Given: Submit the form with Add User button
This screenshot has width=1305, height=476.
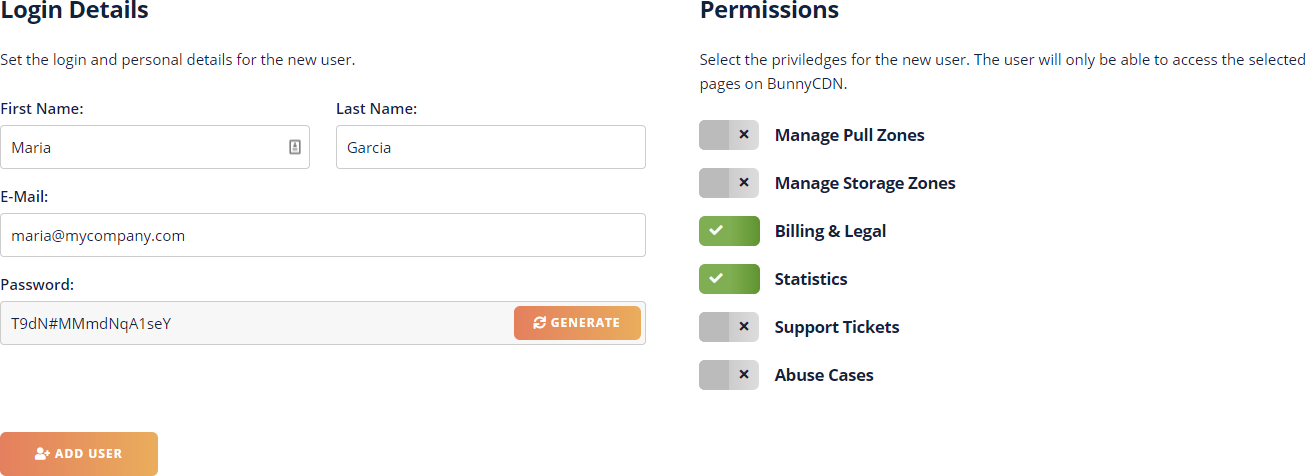Looking at the screenshot, I should coord(79,454).
